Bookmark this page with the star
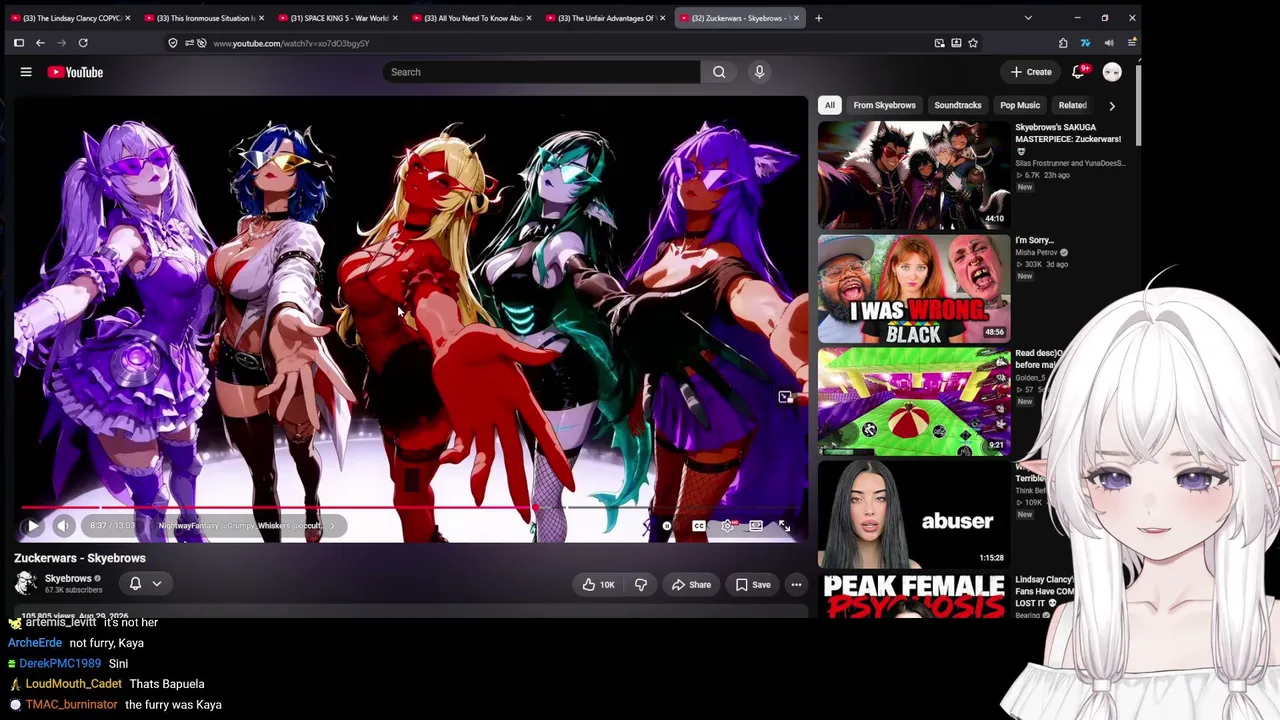 [x=973, y=43]
